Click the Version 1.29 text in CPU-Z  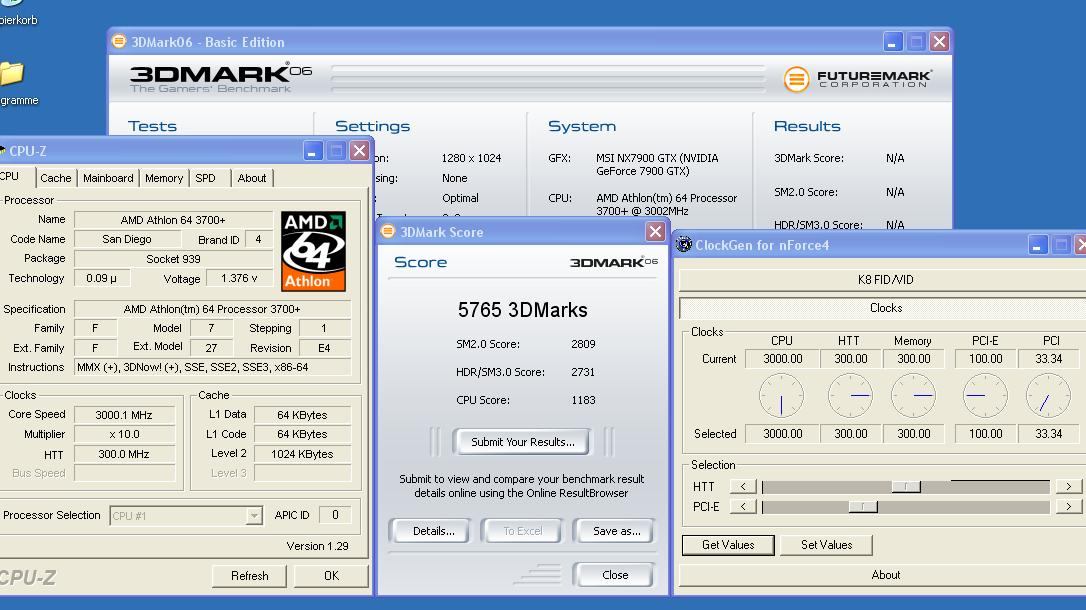pos(317,546)
